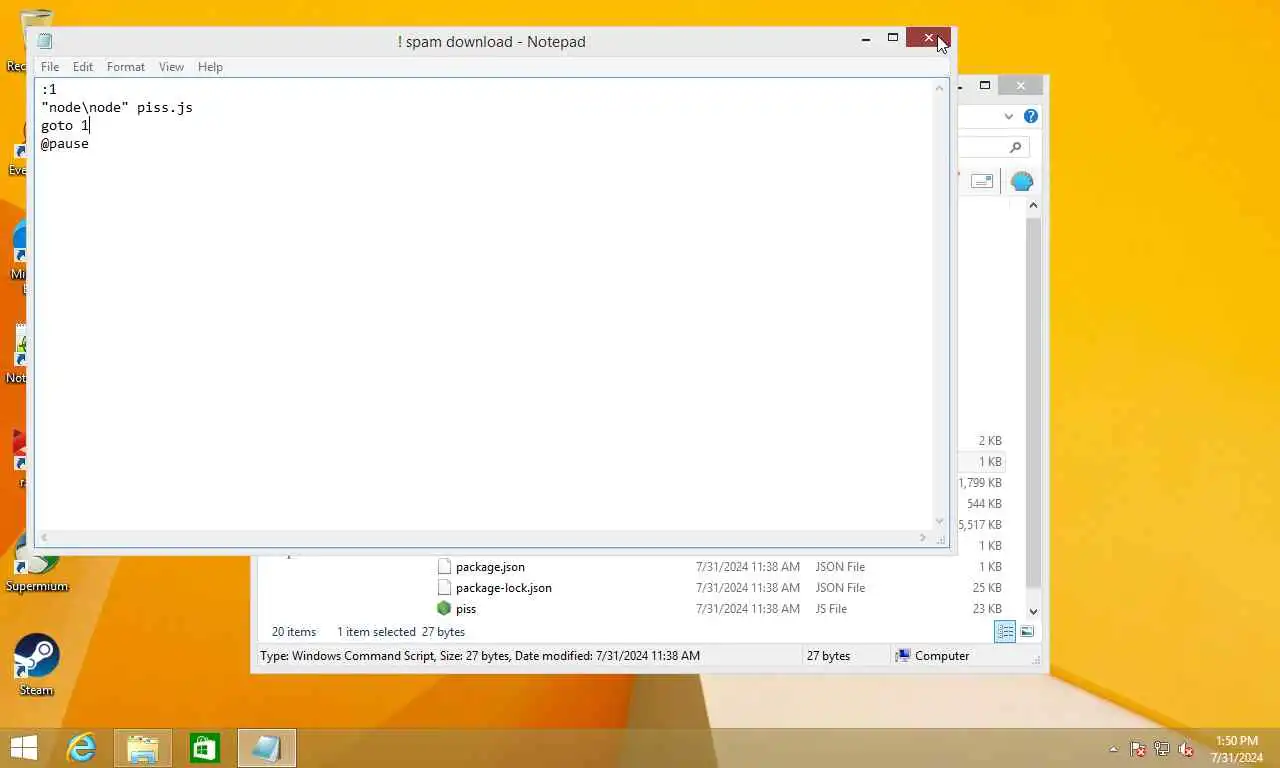The width and height of the screenshot is (1280, 768).
Task: Open File Explorer from taskbar
Action: tap(143, 748)
